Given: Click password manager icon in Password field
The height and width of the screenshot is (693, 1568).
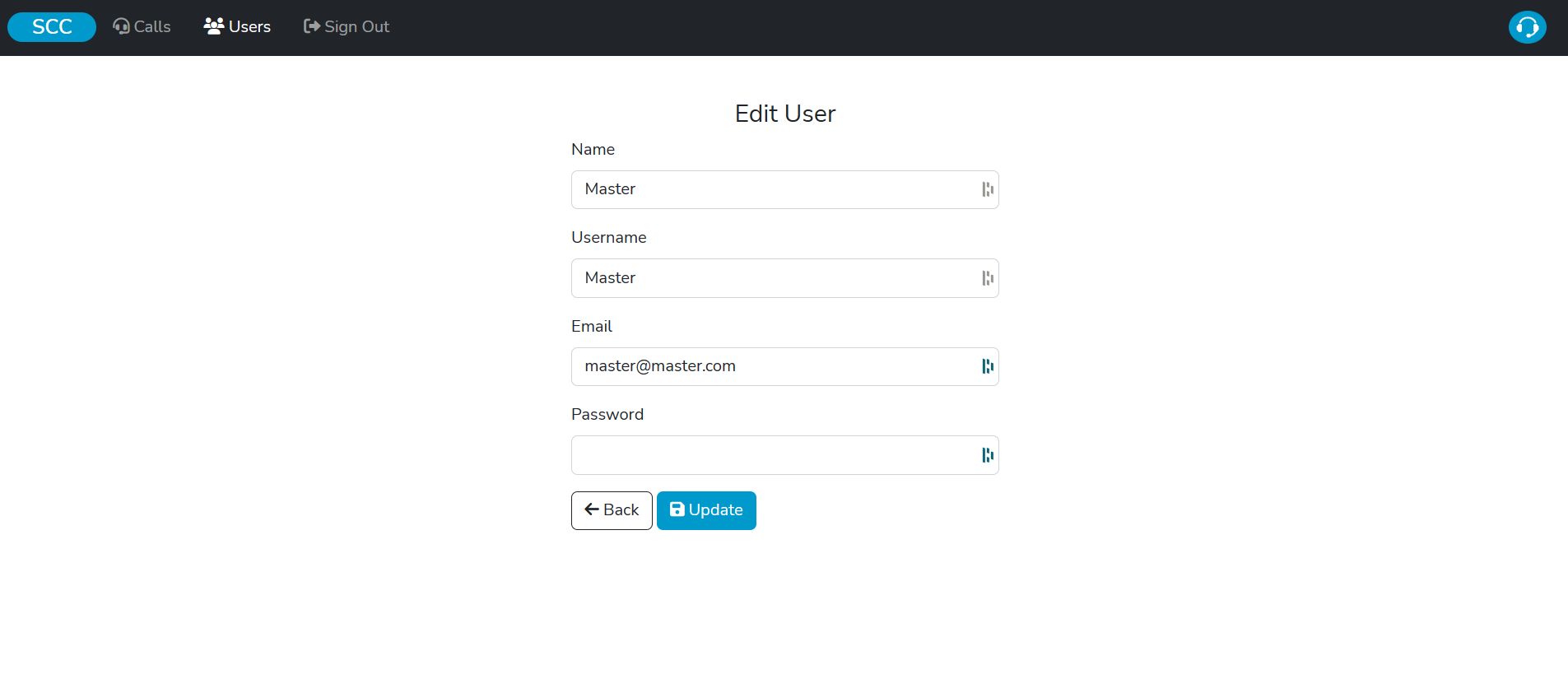Looking at the screenshot, I should (987, 455).
